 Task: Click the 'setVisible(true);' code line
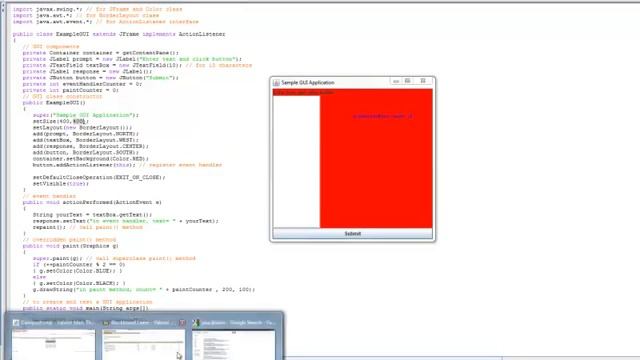[61, 183]
